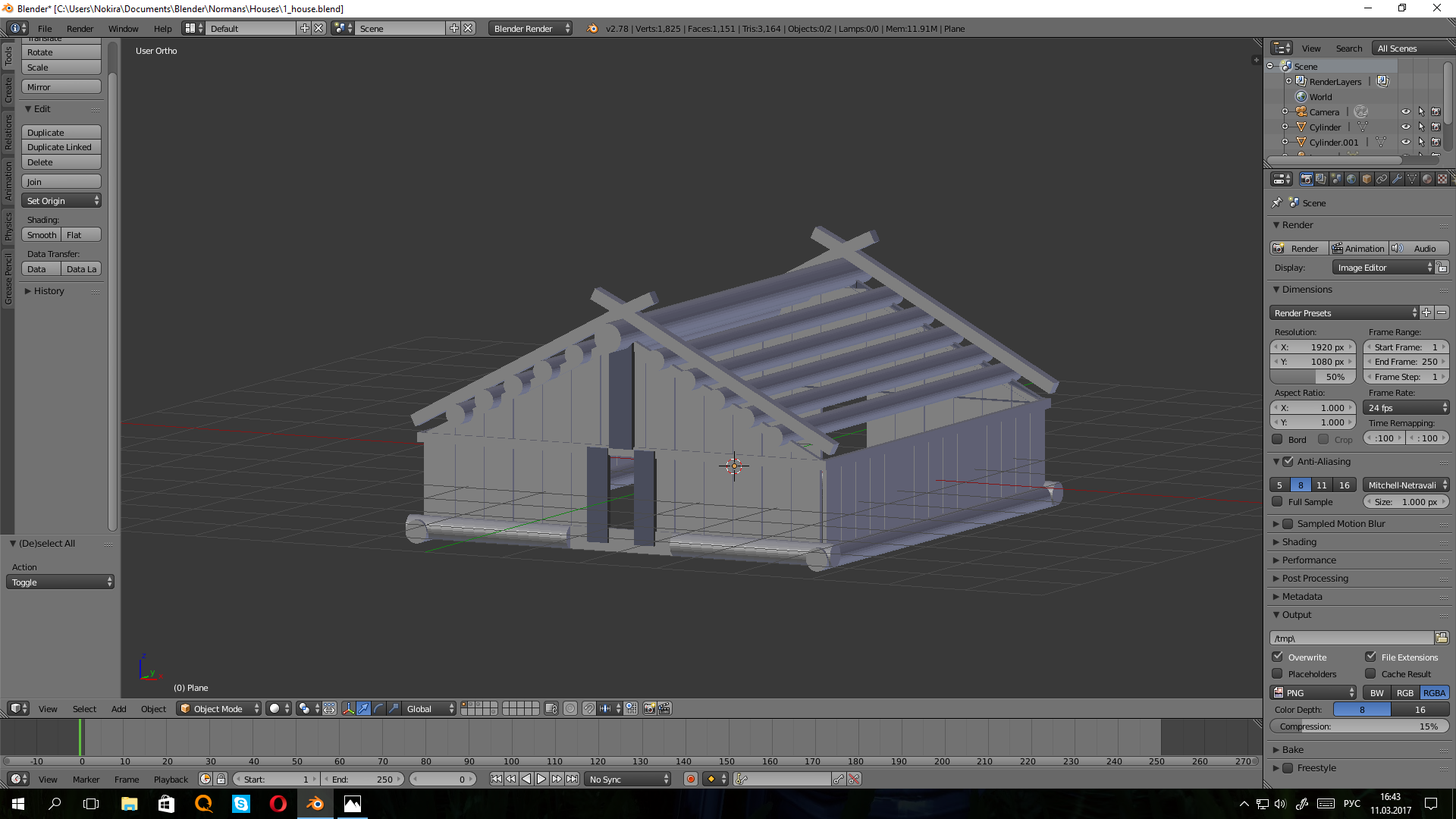The height and width of the screenshot is (819, 1456).
Task: Select the scale manipulator icon
Action: [394, 708]
